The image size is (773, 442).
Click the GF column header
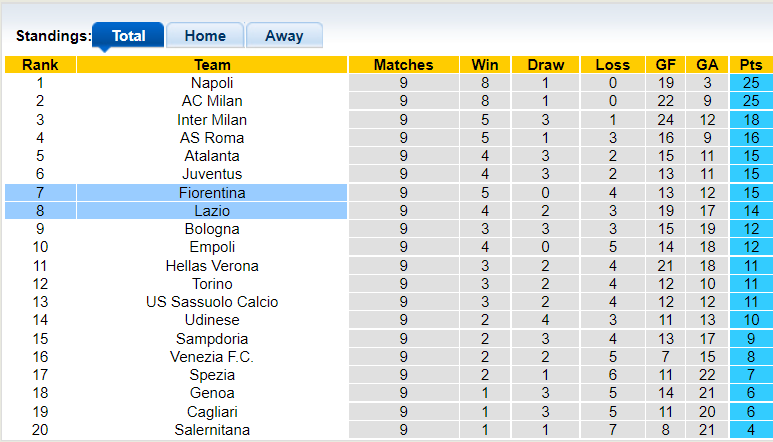click(x=665, y=65)
